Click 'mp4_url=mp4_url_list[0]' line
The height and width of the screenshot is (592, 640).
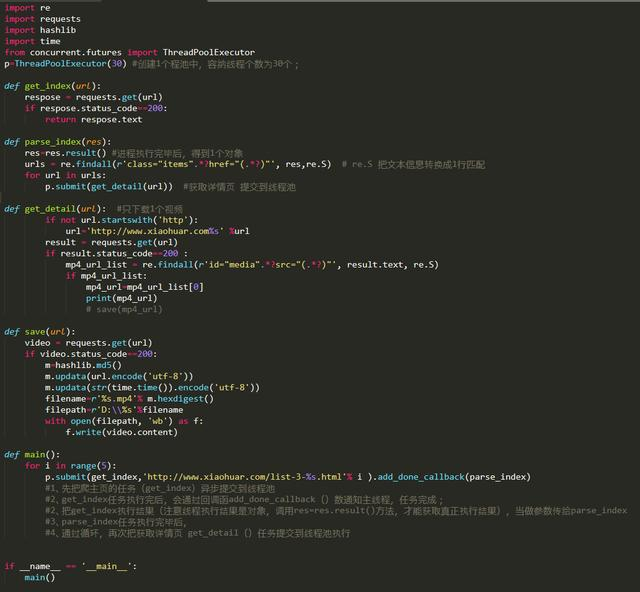(x=144, y=287)
